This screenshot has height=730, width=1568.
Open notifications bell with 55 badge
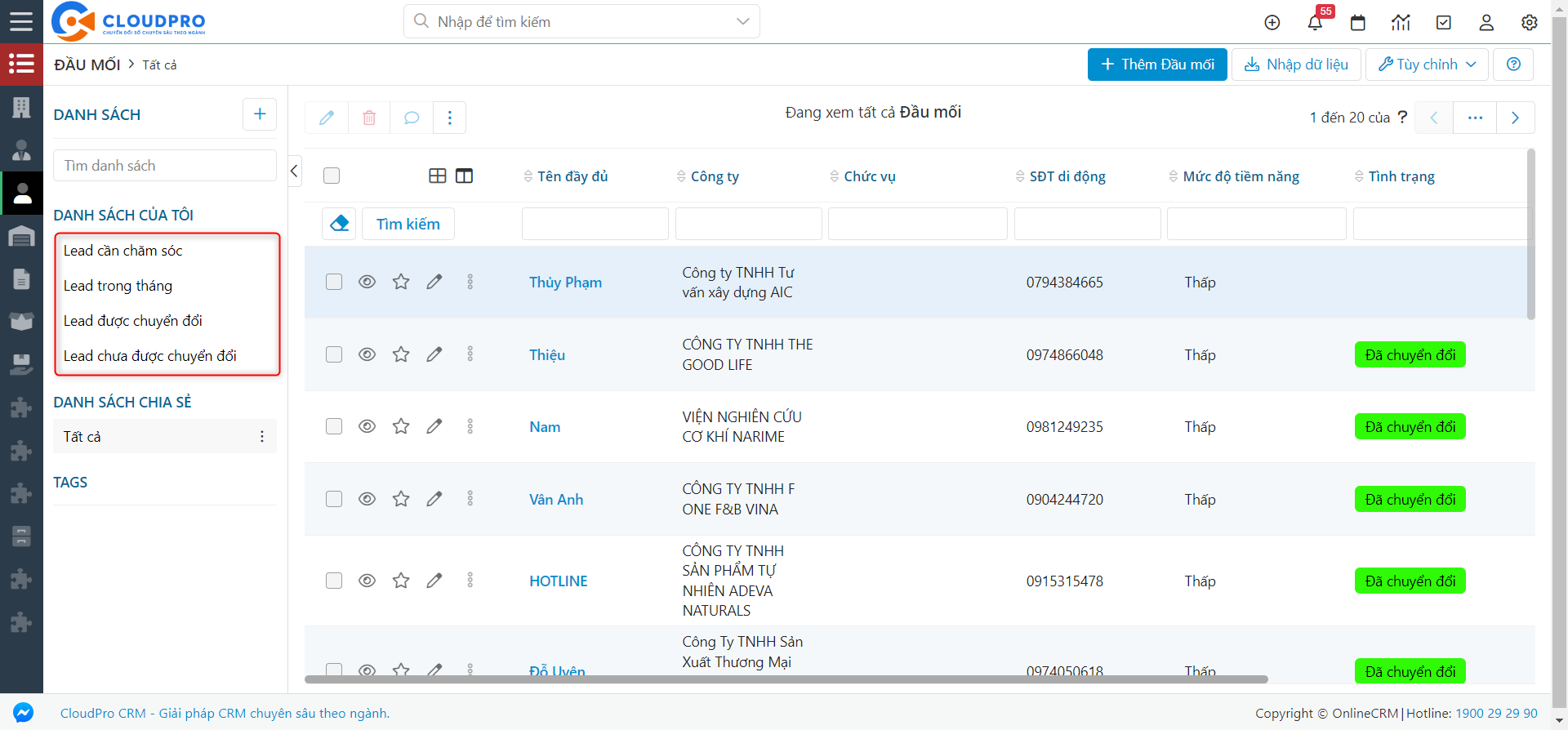coord(1315,22)
